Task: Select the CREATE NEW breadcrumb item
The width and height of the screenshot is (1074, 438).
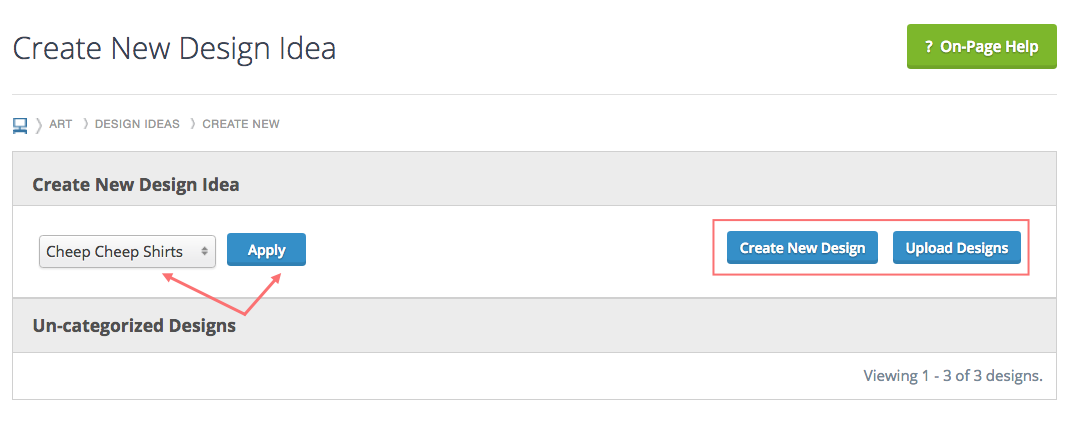Action: 241,124
